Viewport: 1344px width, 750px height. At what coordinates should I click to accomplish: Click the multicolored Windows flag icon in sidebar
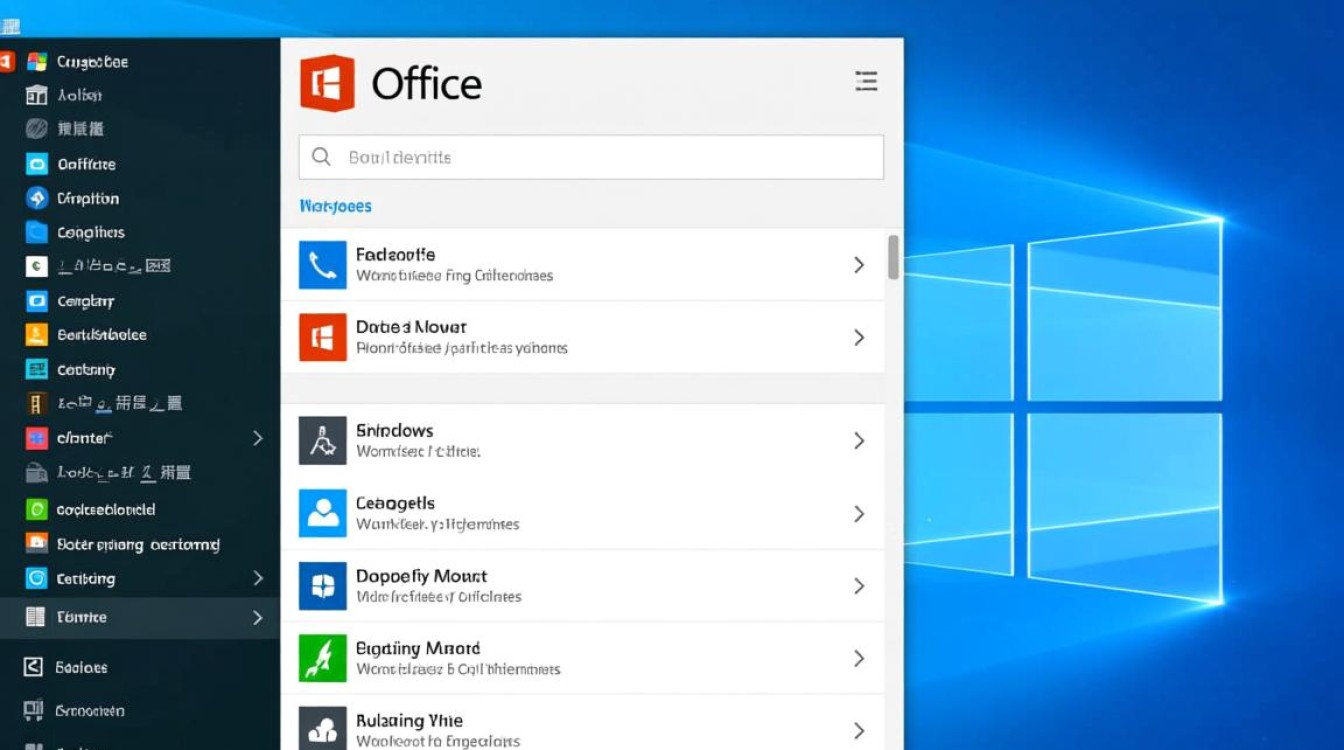37,61
